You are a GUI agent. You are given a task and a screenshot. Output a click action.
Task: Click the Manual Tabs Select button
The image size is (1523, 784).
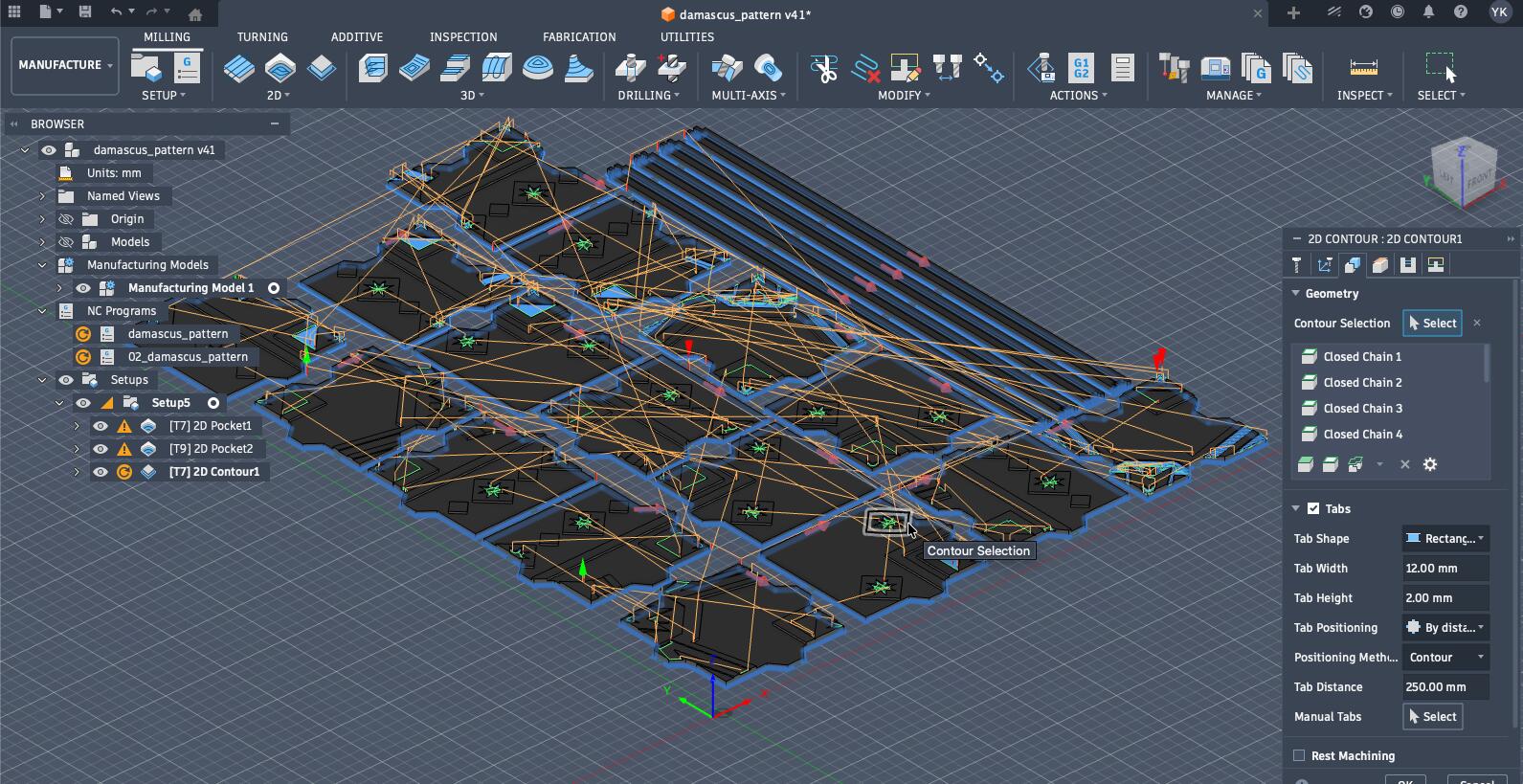point(1432,716)
